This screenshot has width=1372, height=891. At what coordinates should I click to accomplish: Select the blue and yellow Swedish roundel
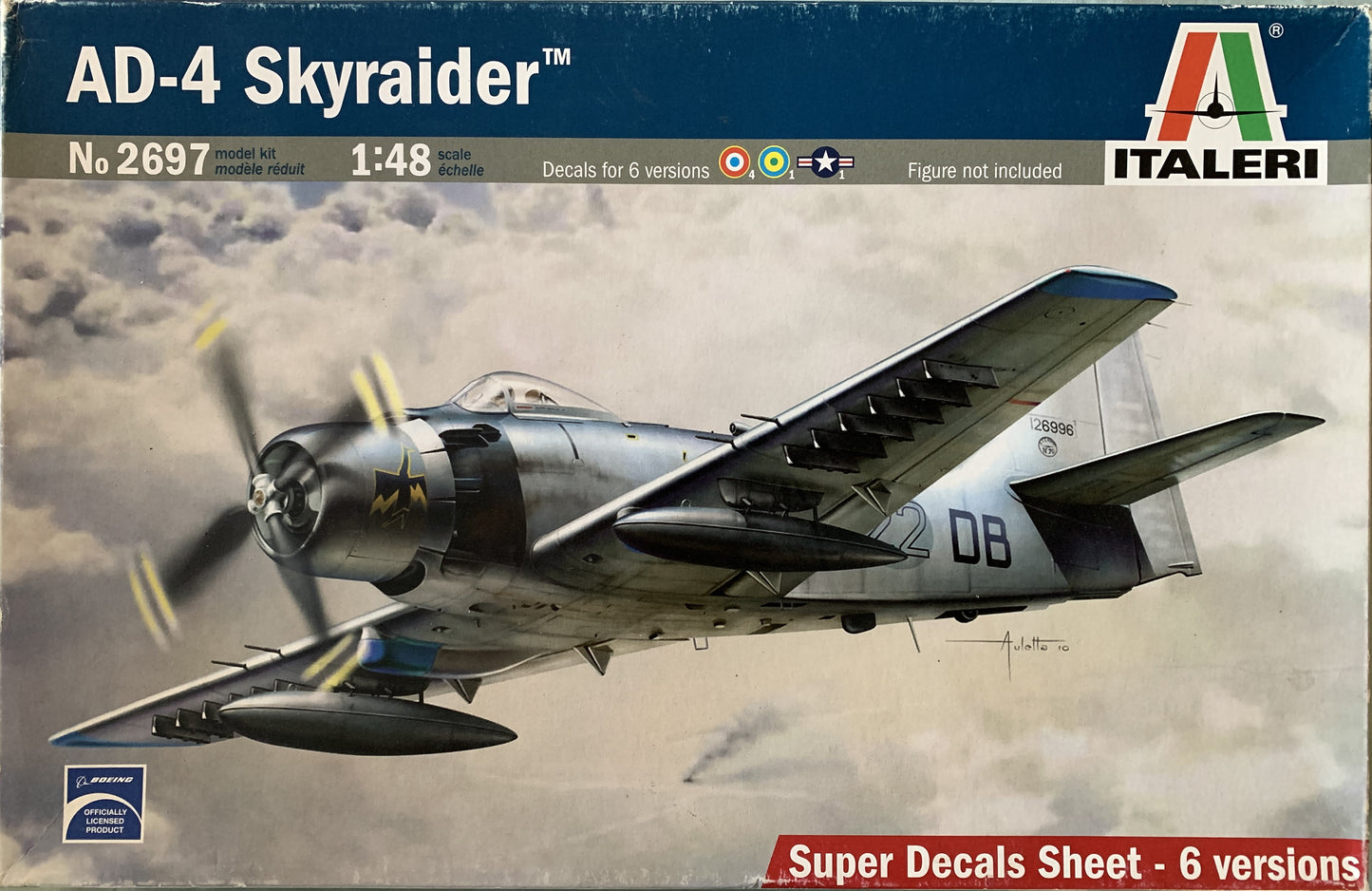[x=774, y=161]
